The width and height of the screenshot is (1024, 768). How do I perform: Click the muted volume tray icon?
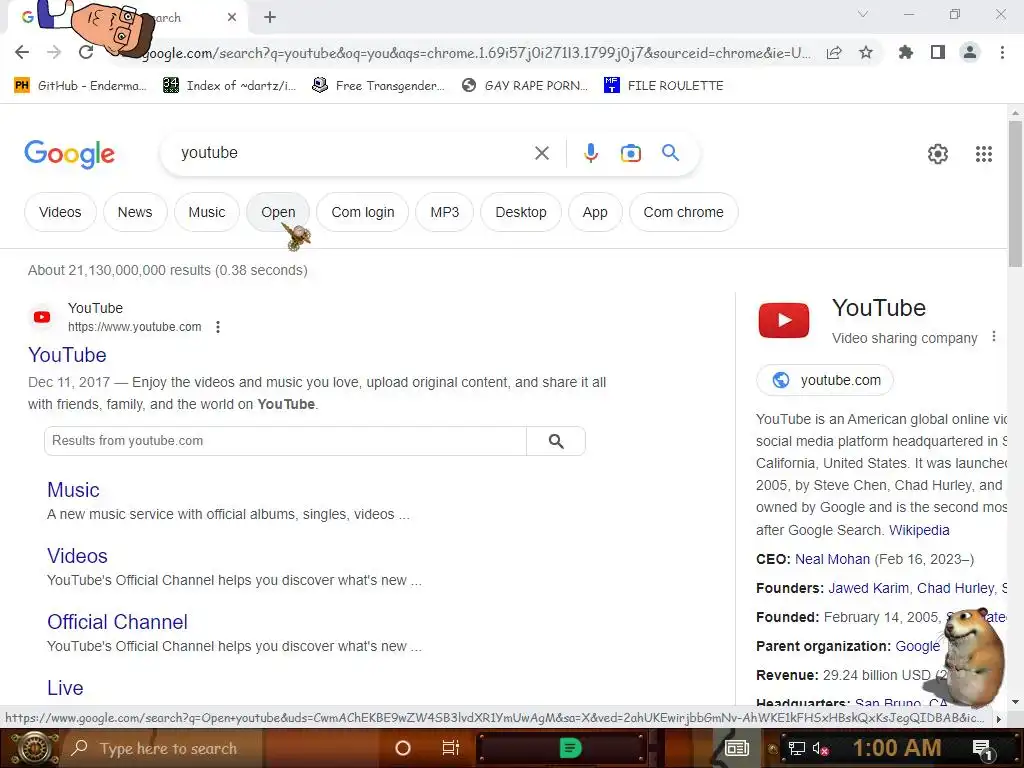coord(820,749)
